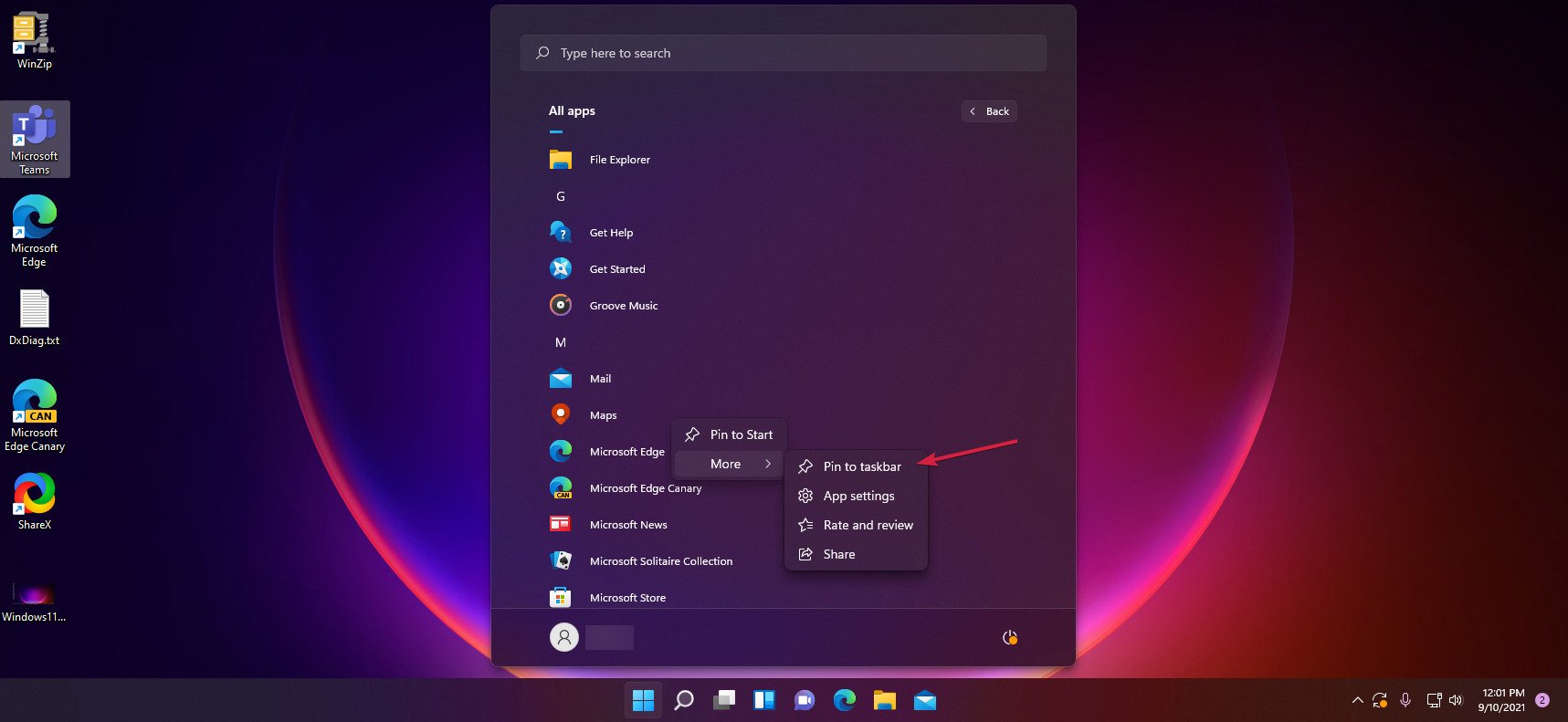This screenshot has height=722, width=1568.
Task: Open Mail from the taskbar
Action: click(x=925, y=700)
